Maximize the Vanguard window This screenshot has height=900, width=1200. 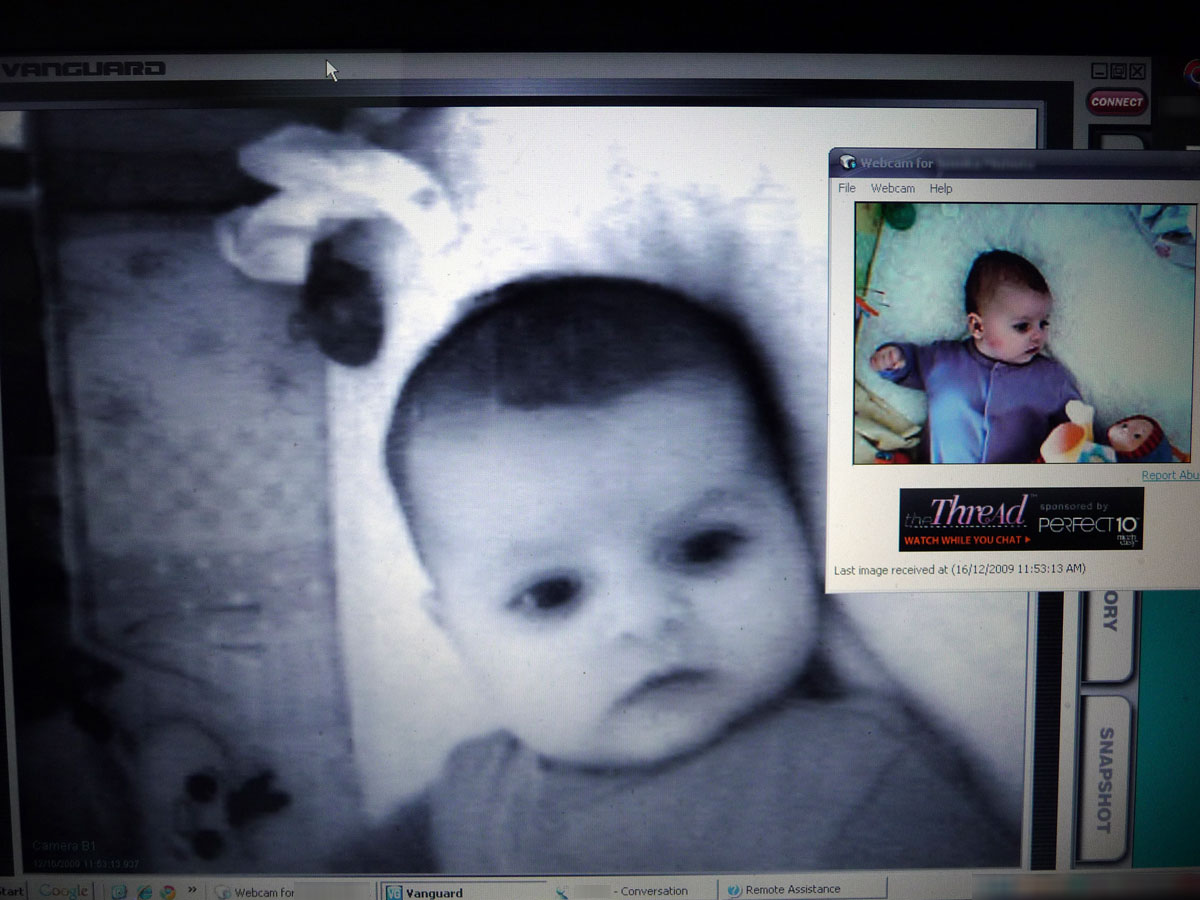click(x=1118, y=71)
